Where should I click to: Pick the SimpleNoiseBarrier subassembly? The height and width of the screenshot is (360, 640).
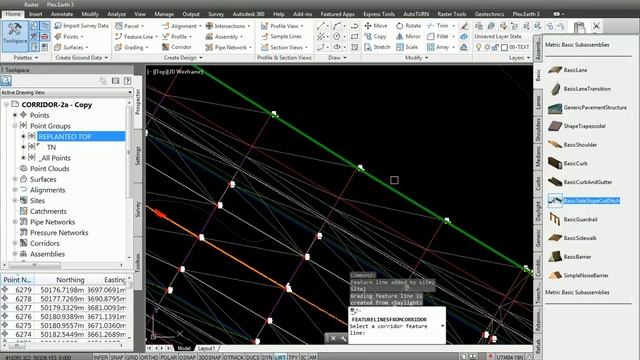tap(578, 276)
